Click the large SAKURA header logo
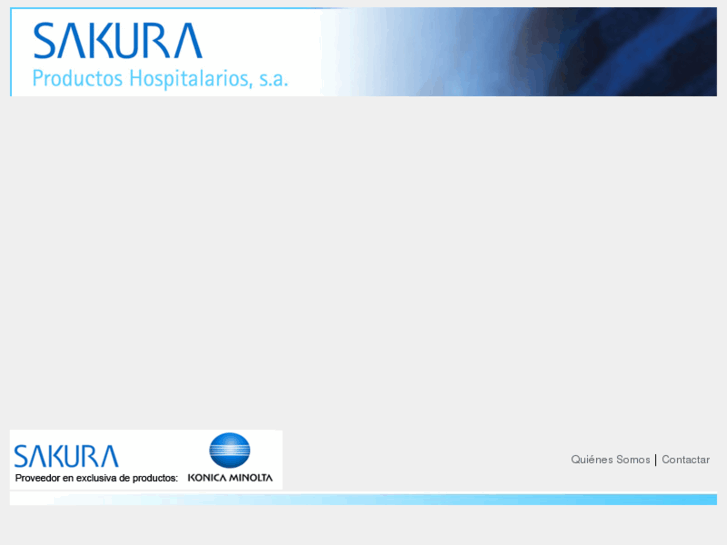The image size is (727, 545). click(x=118, y=41)
